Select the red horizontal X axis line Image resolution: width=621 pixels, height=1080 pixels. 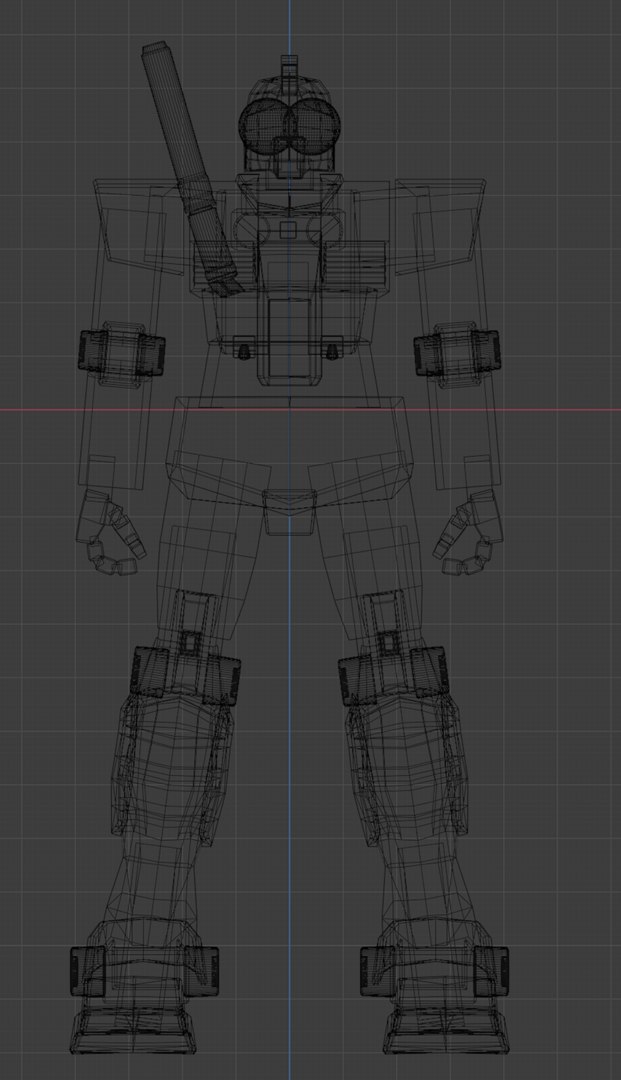[x=310, y=410]
